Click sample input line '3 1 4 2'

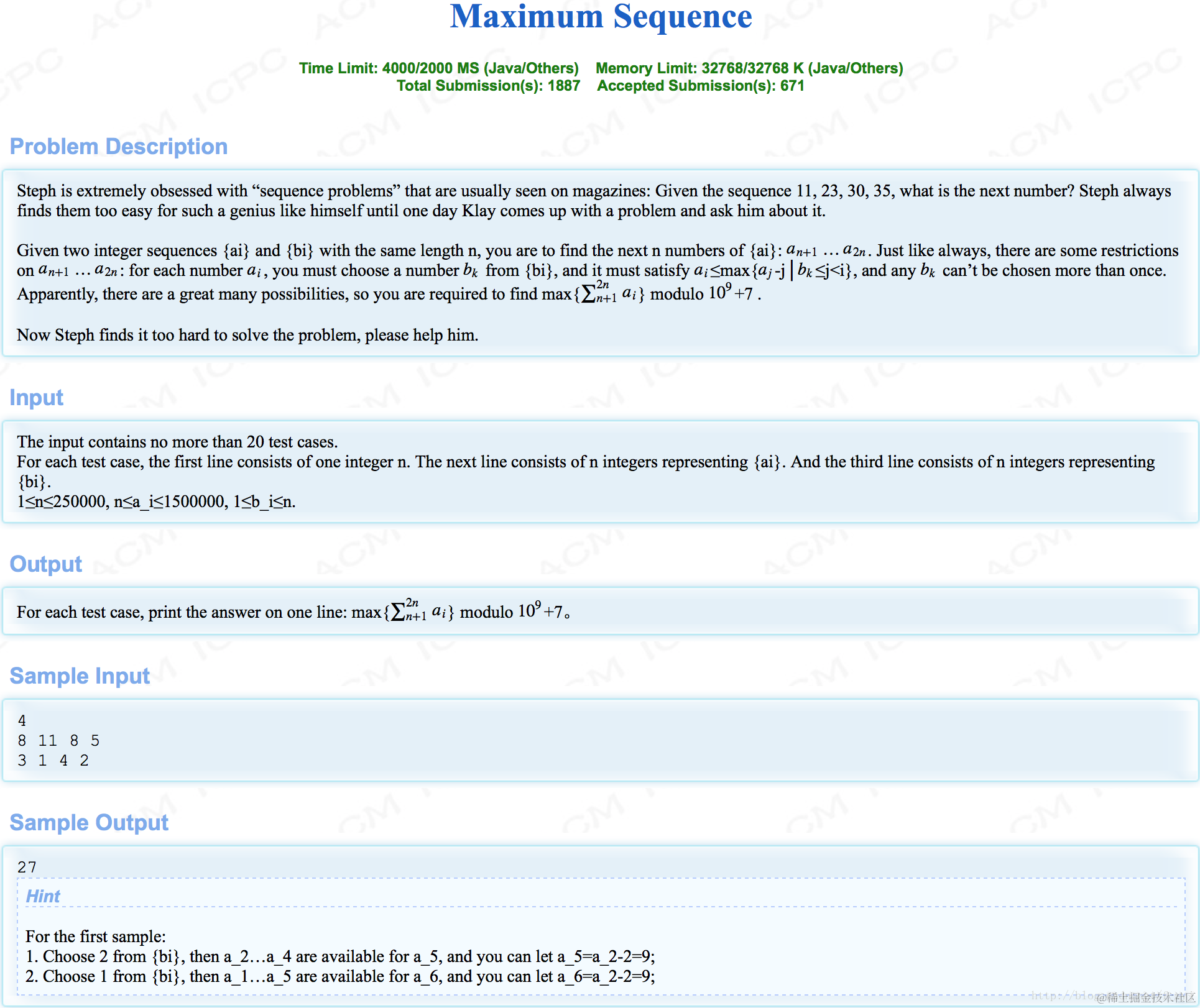click(x=53, y=761)
